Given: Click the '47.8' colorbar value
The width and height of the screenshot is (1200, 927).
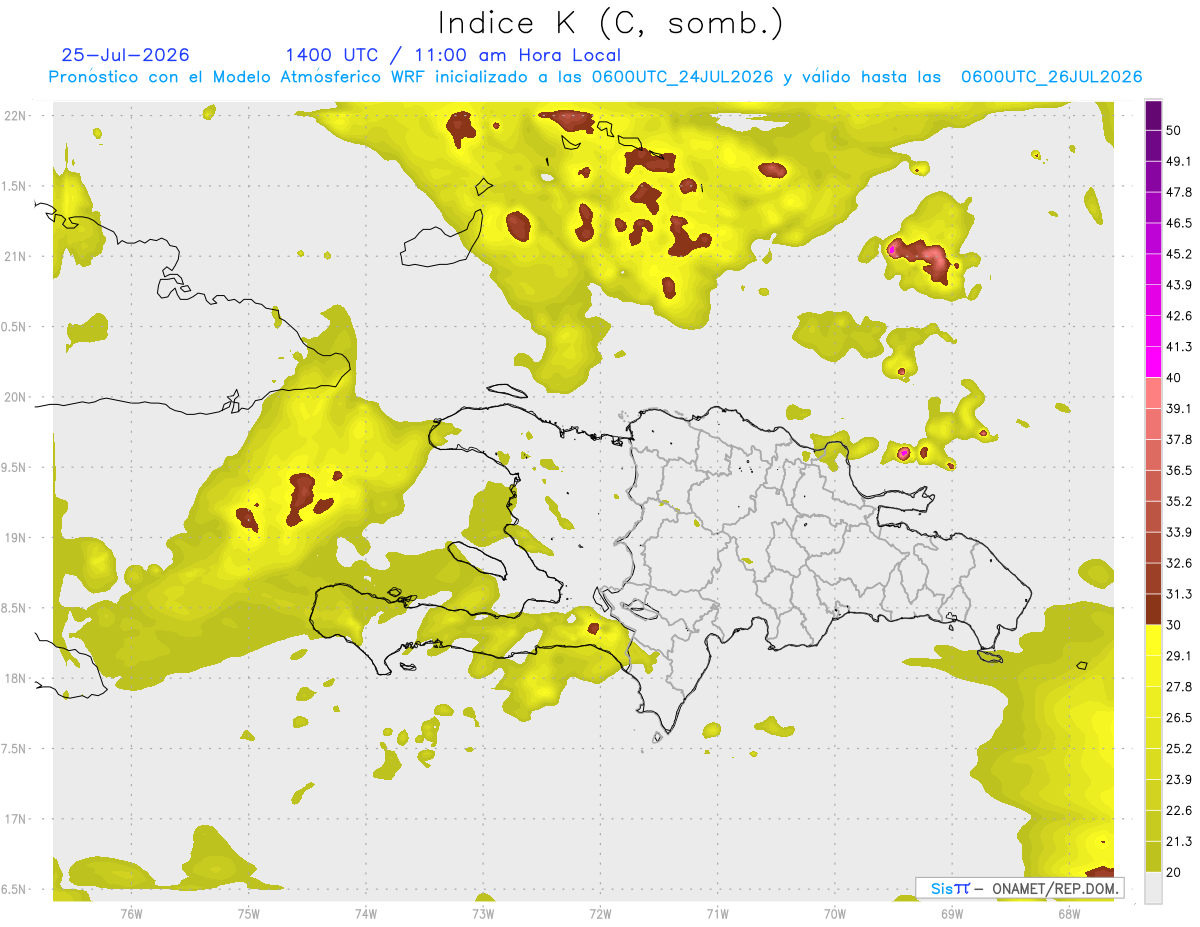Looking at the screenshot, I should click(1179, 192).
